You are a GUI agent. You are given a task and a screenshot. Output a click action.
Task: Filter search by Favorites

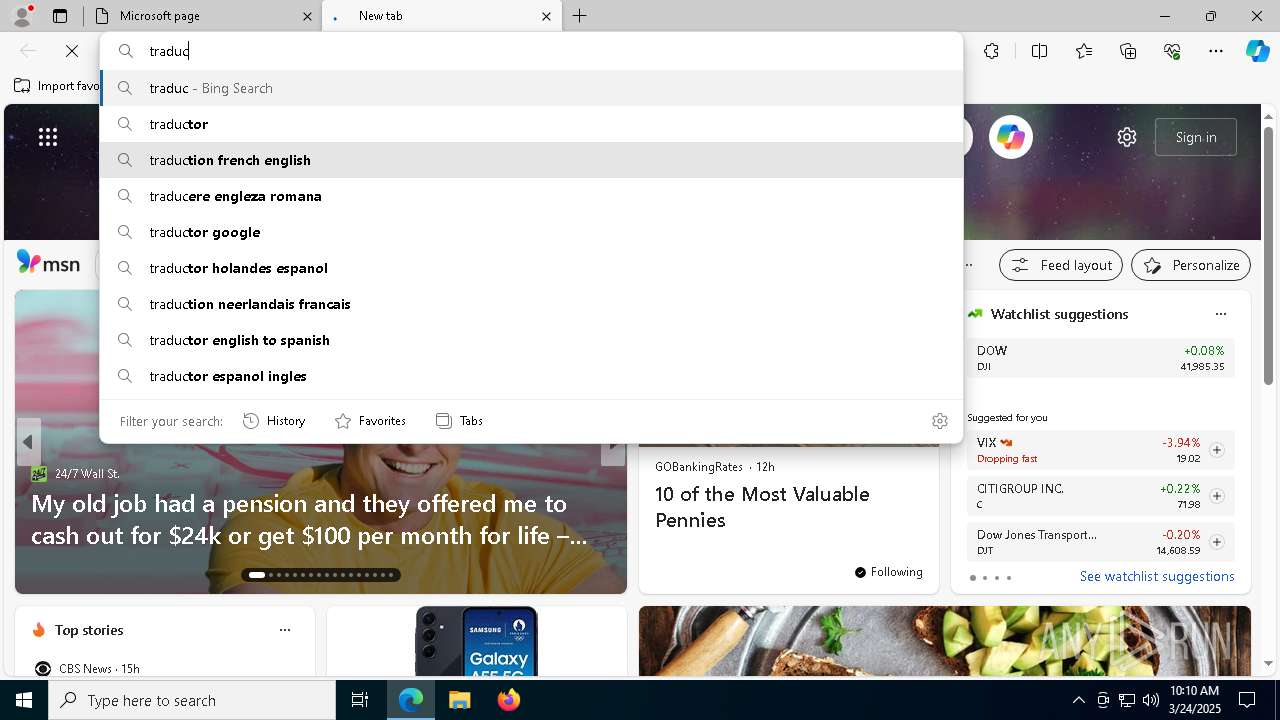point(370,421)
